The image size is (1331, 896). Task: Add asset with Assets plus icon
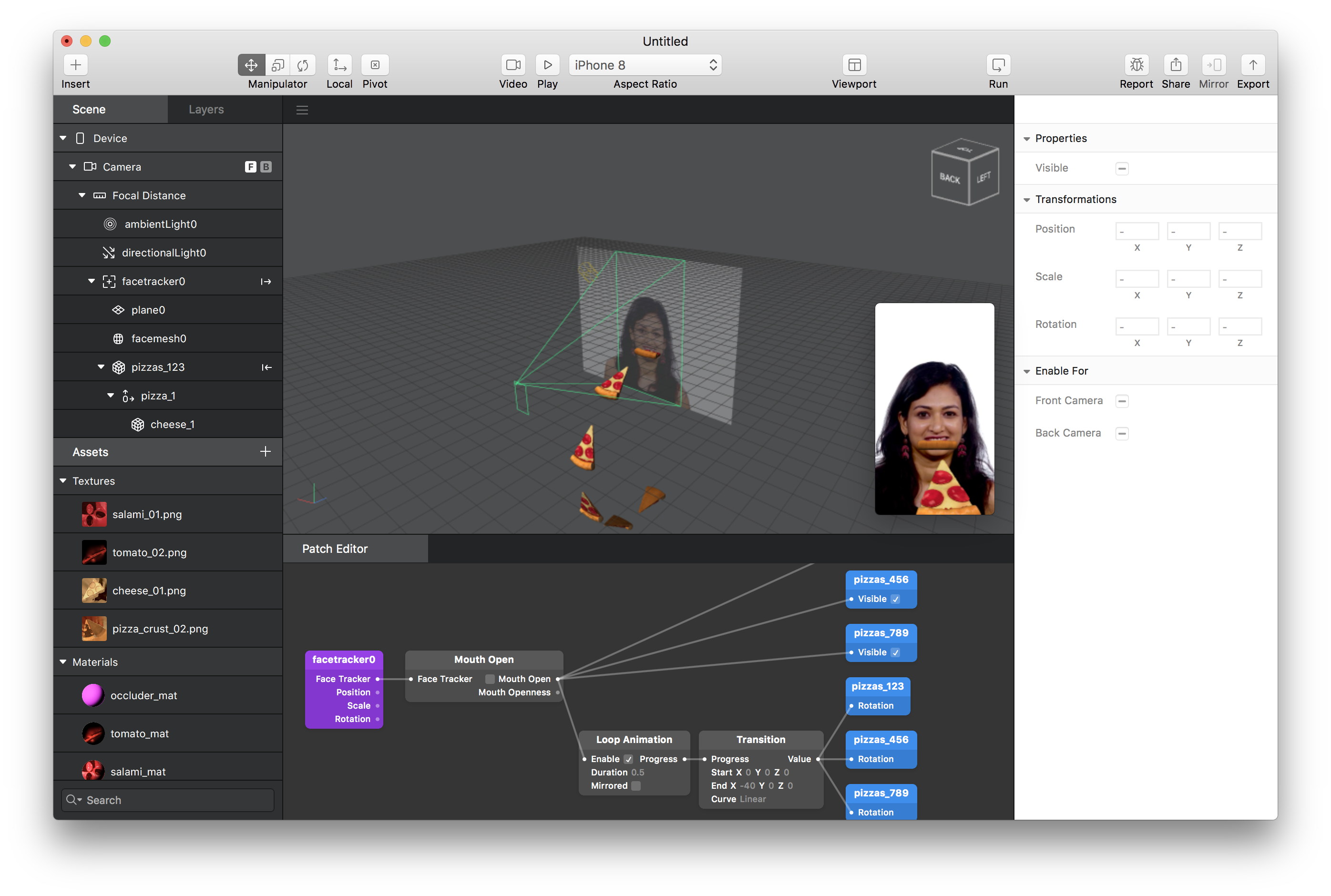[x=265, y=452]
